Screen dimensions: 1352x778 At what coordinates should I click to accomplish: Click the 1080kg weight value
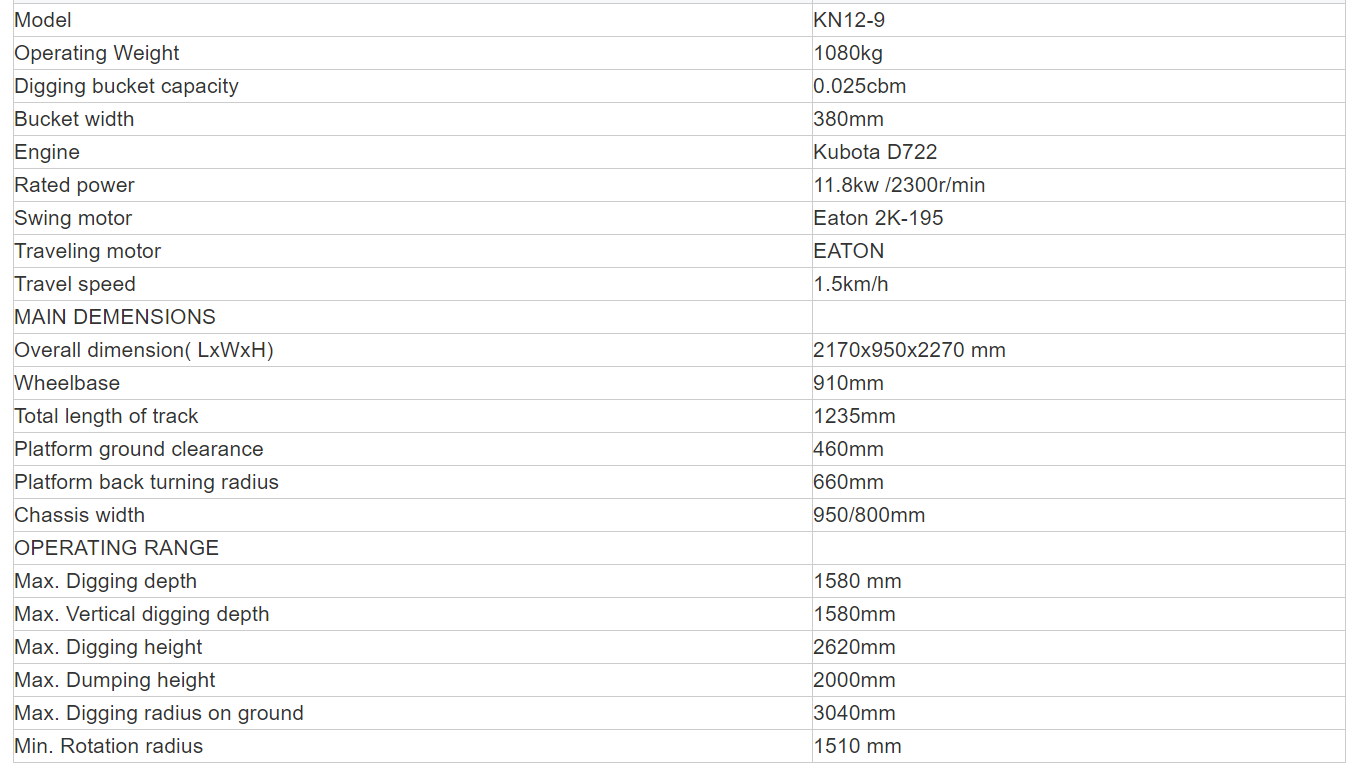(x=848, y=53)
